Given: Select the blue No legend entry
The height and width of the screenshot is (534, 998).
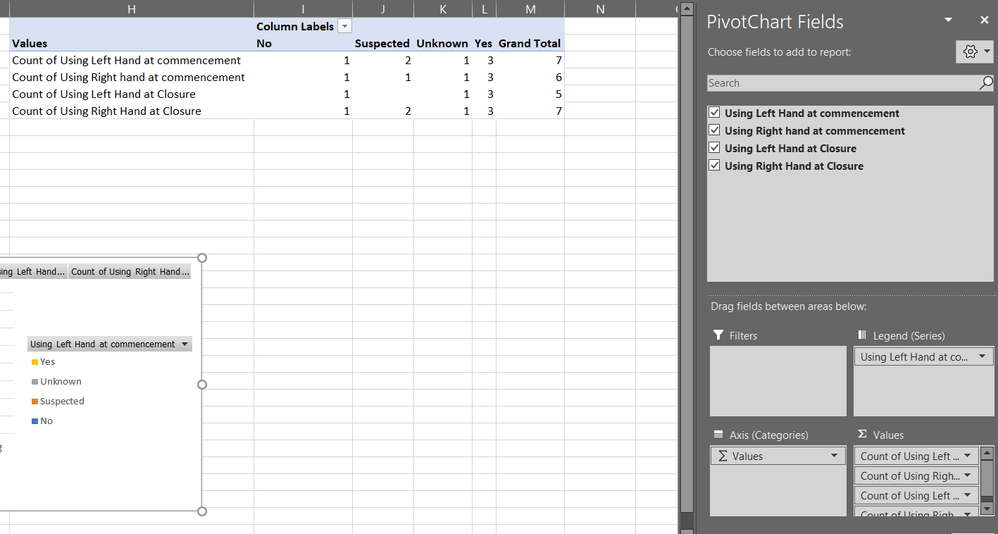Looking at the screenshot, I should pos(42,421).
